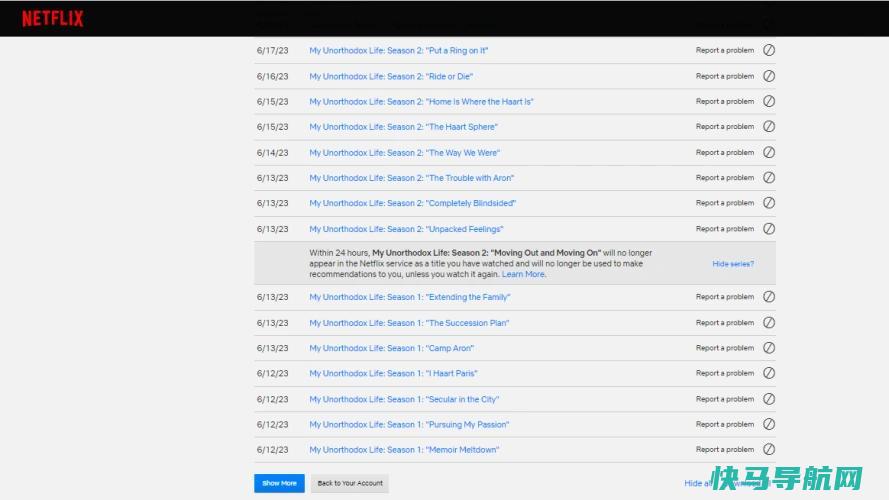Hide "The Succession Plan" from history
Screen dimensions: 889x500
pyautogui.click(x=769, y=323)
